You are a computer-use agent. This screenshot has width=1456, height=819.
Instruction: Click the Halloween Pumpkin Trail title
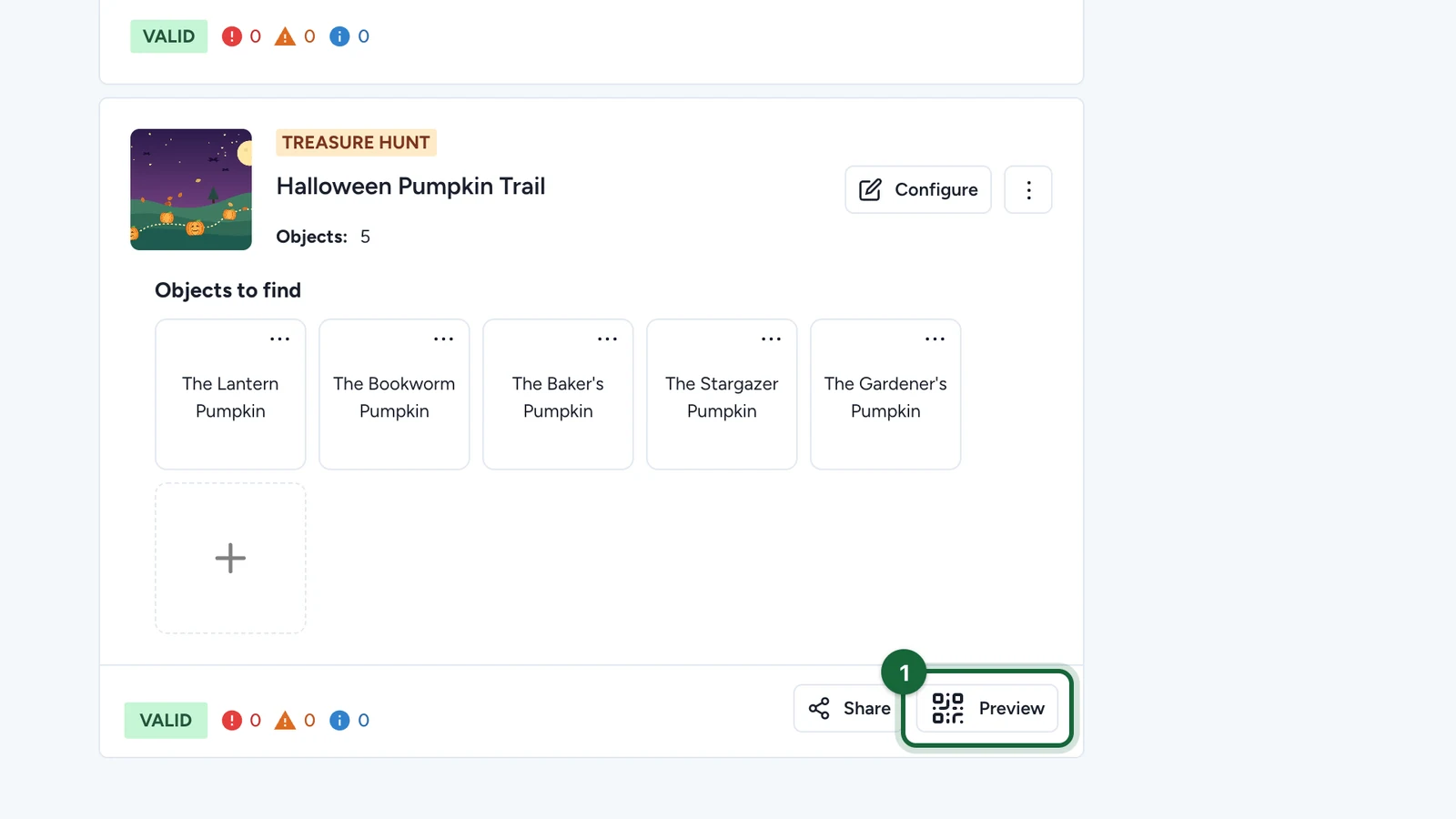point(410,187)
